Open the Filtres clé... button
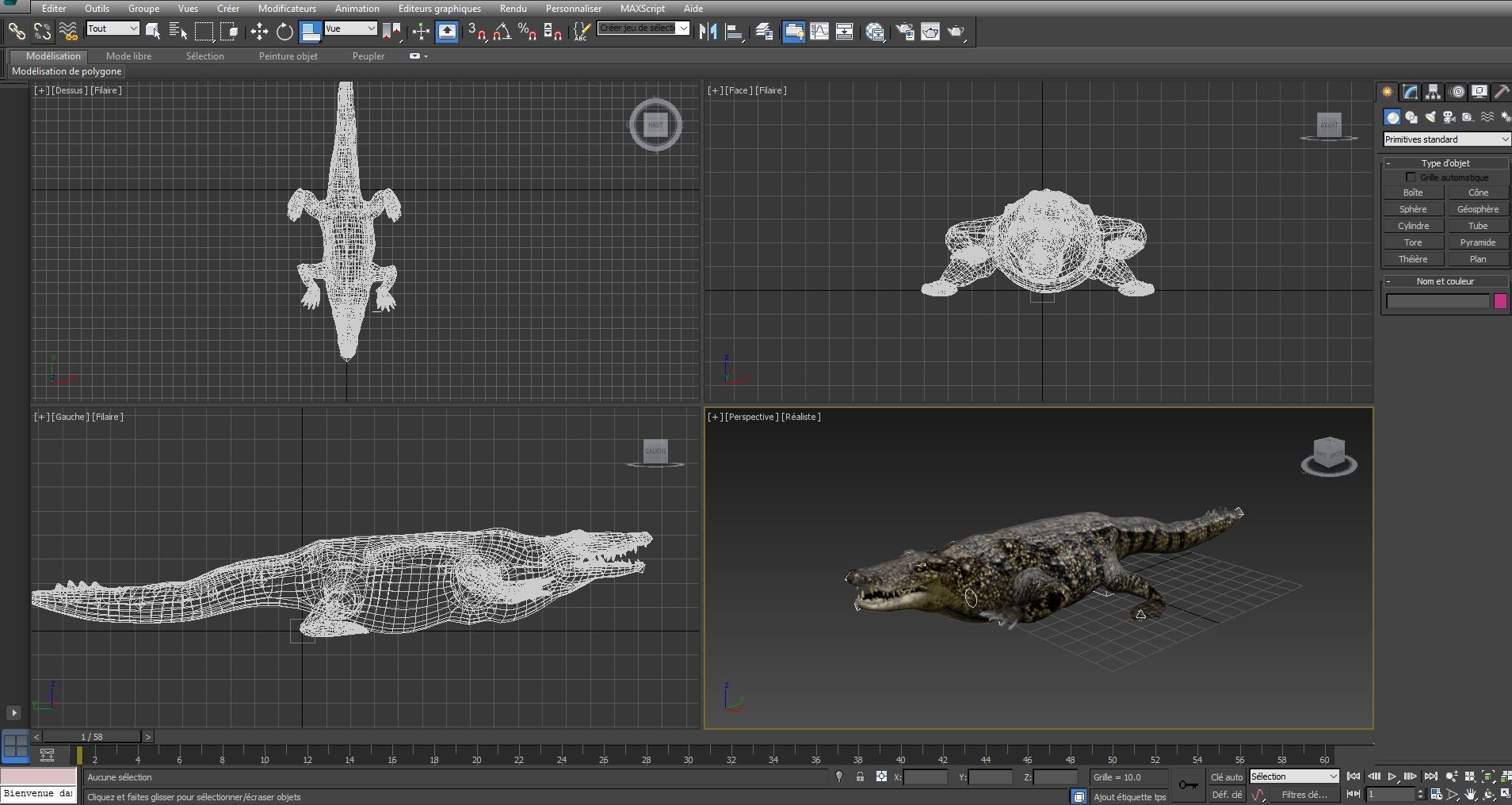The width and height of the screenshot is (1512, 805). pyautogui.click(x=1305, y=795)
